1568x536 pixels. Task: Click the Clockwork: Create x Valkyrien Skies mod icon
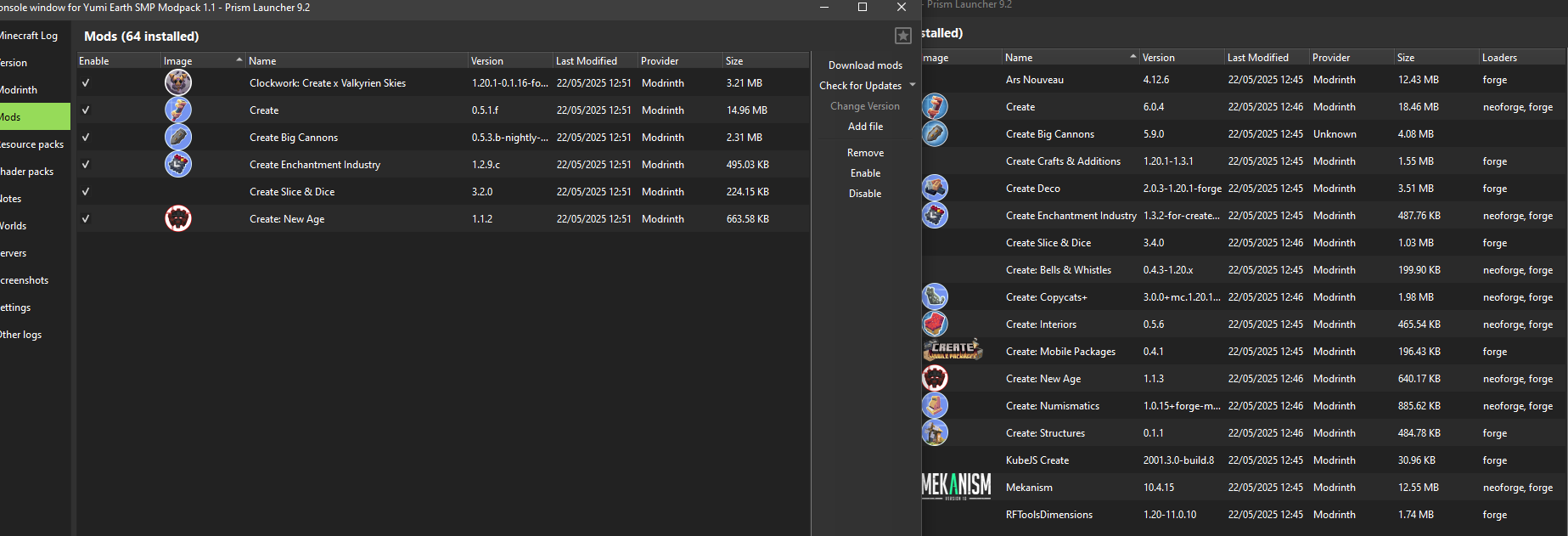pos(177,82)
